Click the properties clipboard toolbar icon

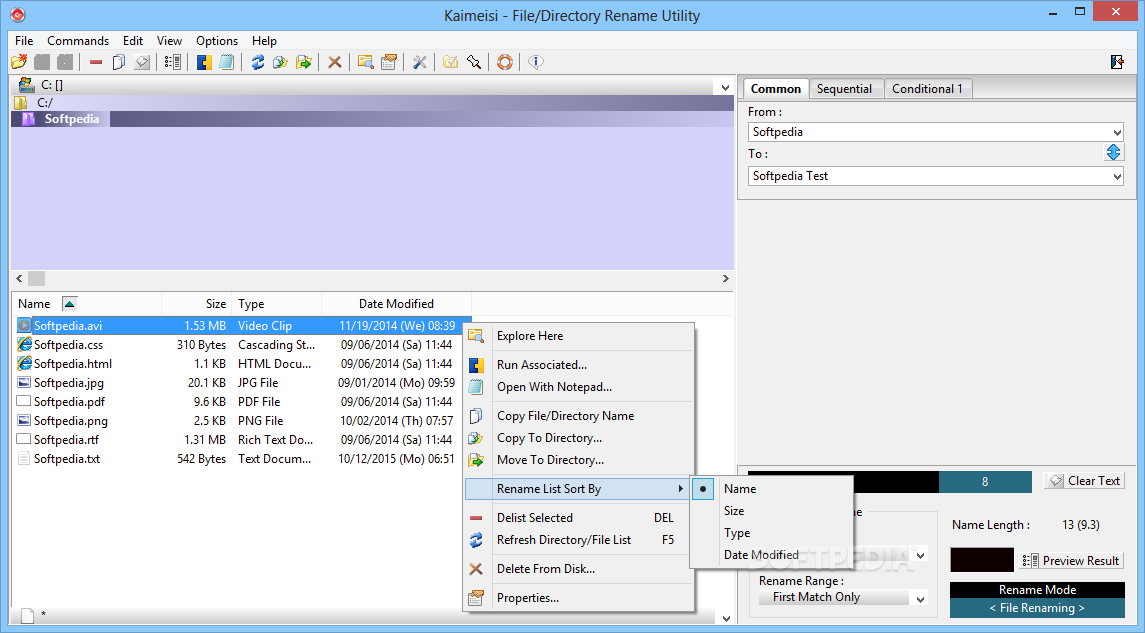click(x=388, y=62)
